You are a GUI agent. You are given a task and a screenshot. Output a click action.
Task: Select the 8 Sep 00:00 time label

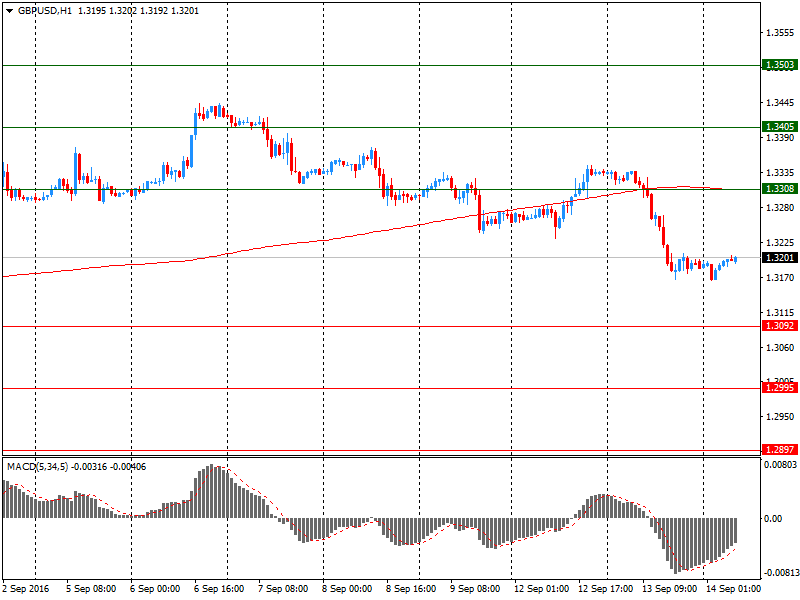tap(347, 589)
